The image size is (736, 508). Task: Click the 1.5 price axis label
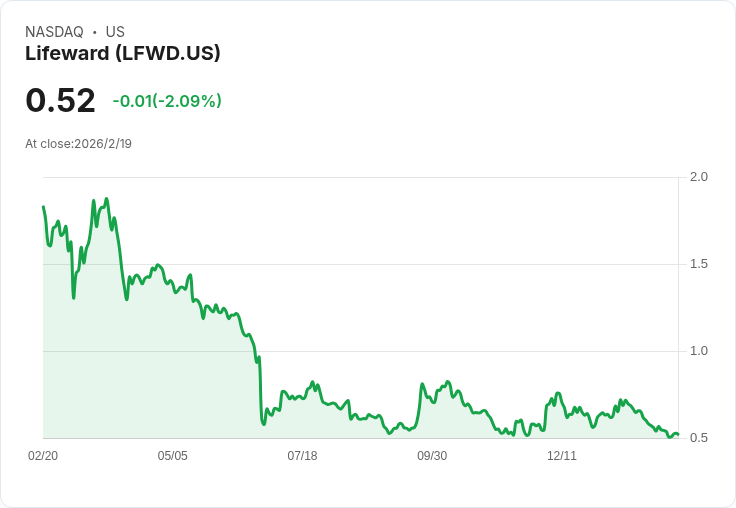click(x=699, y=264)
